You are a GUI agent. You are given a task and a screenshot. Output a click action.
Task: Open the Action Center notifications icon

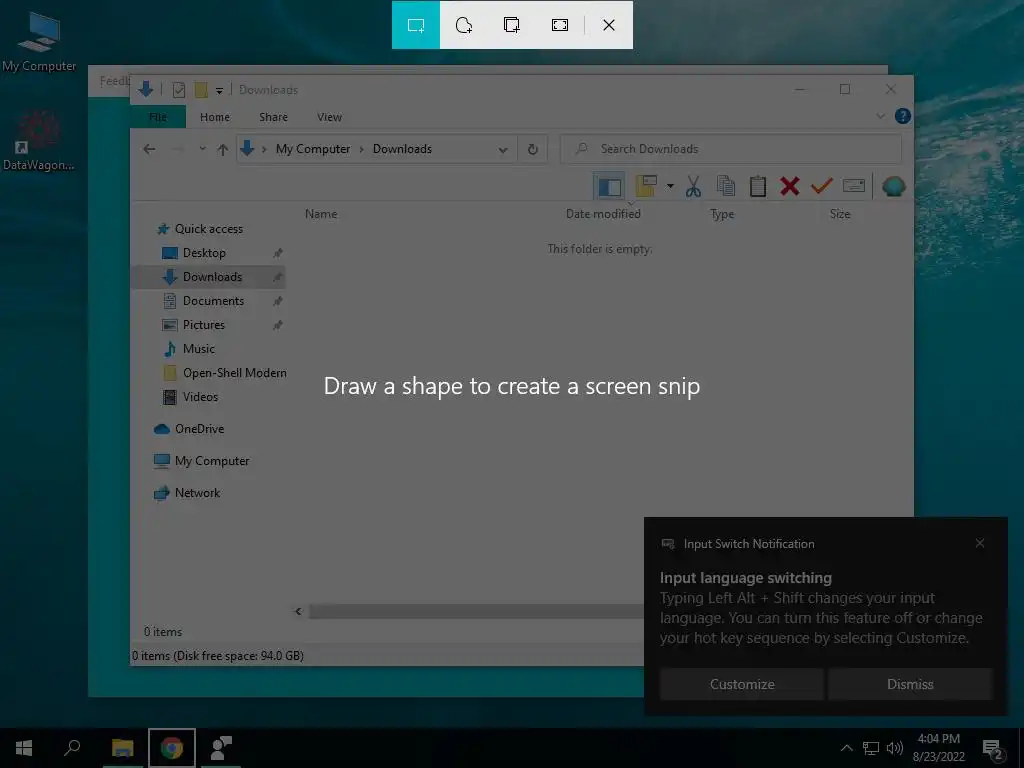pos(992,749)
